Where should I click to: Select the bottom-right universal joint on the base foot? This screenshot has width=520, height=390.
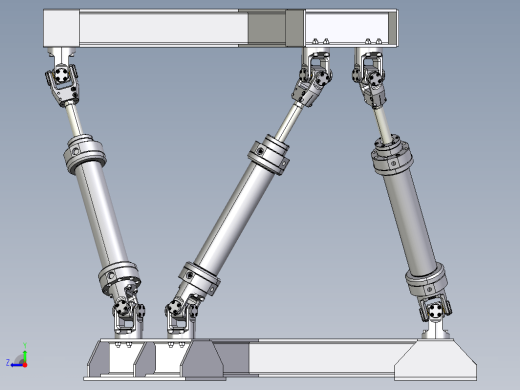[x=436, y=312]
